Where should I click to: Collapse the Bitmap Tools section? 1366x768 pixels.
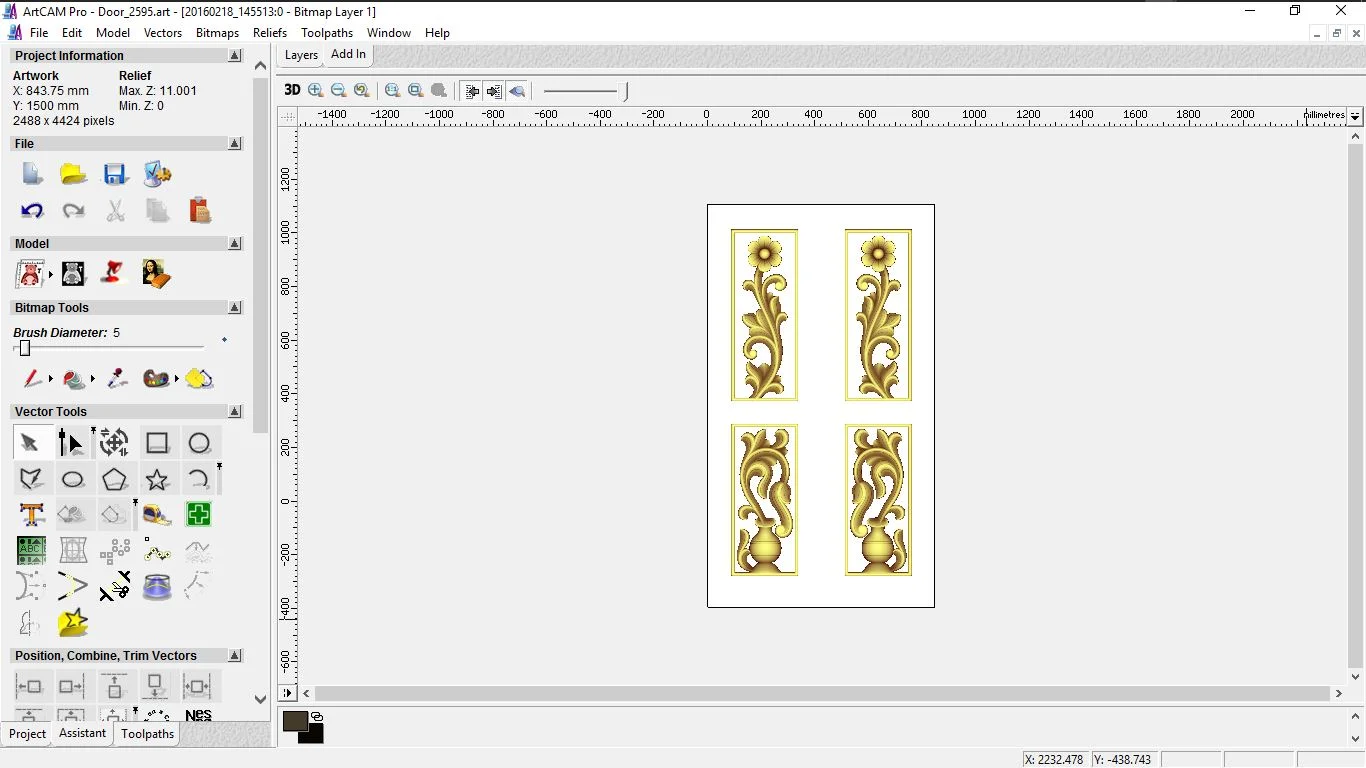(235, 308)
